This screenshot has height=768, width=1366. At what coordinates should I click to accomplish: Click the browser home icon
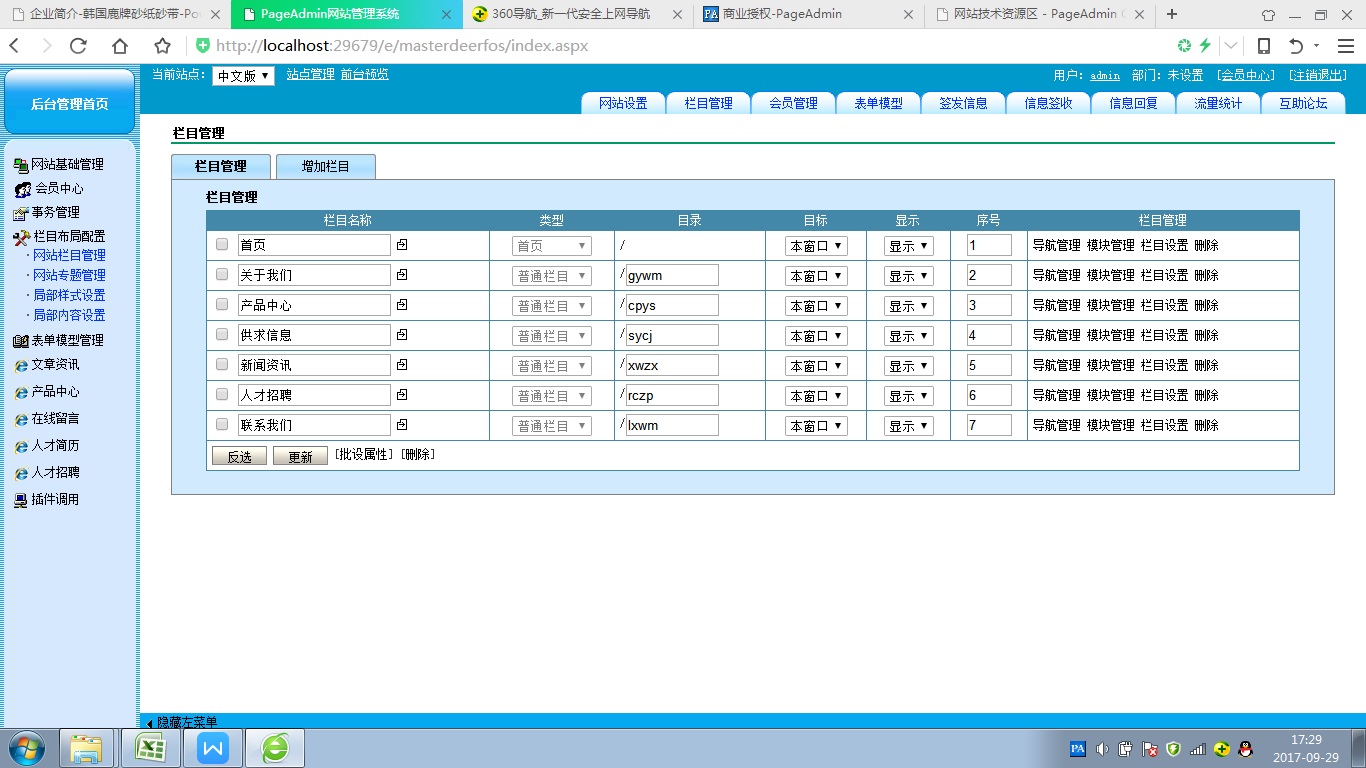[120, 46]
